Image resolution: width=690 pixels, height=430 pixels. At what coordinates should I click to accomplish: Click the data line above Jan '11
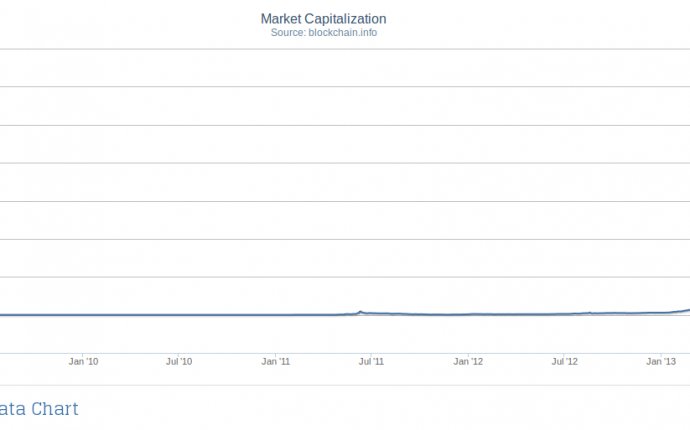pos(275,315)
